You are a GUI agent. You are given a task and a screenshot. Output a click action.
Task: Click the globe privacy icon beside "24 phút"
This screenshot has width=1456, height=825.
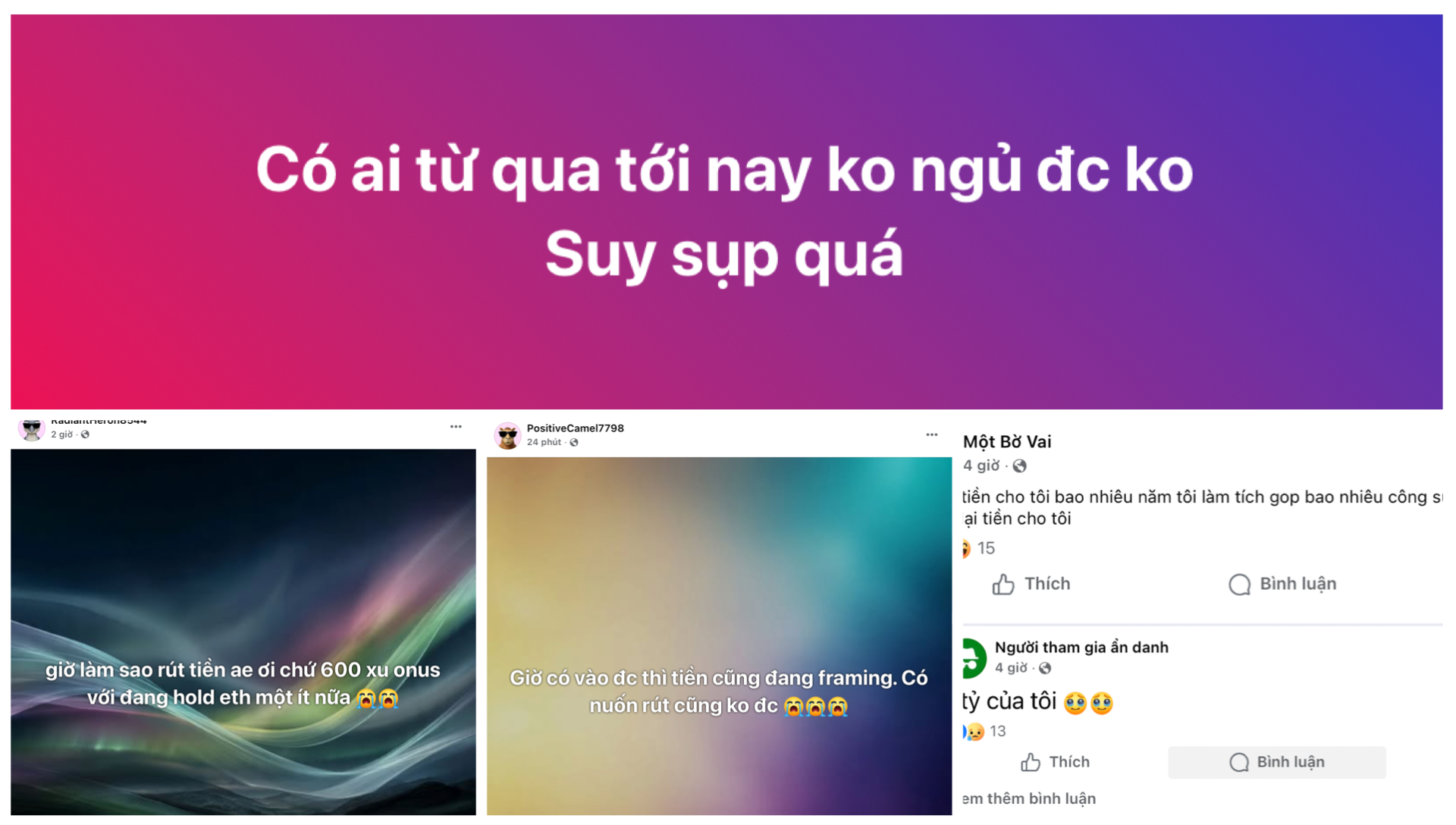point(574,443)
